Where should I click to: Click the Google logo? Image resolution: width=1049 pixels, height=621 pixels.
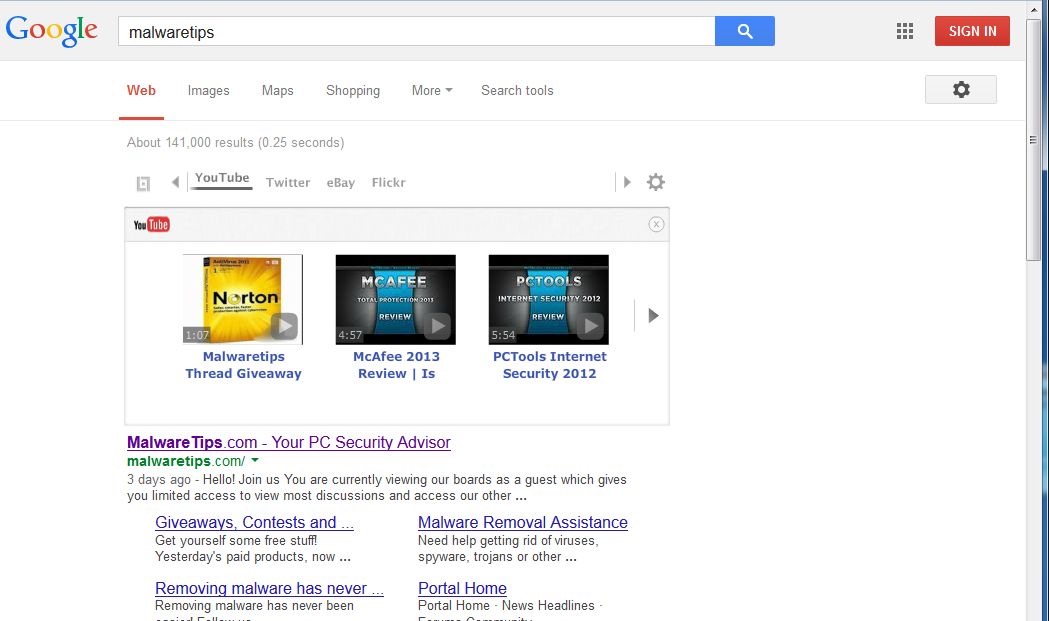(52, 31)
